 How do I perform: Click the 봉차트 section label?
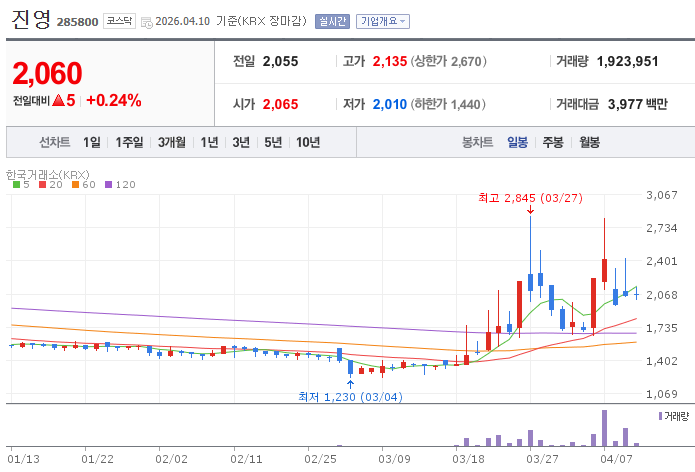pos(477,142)
